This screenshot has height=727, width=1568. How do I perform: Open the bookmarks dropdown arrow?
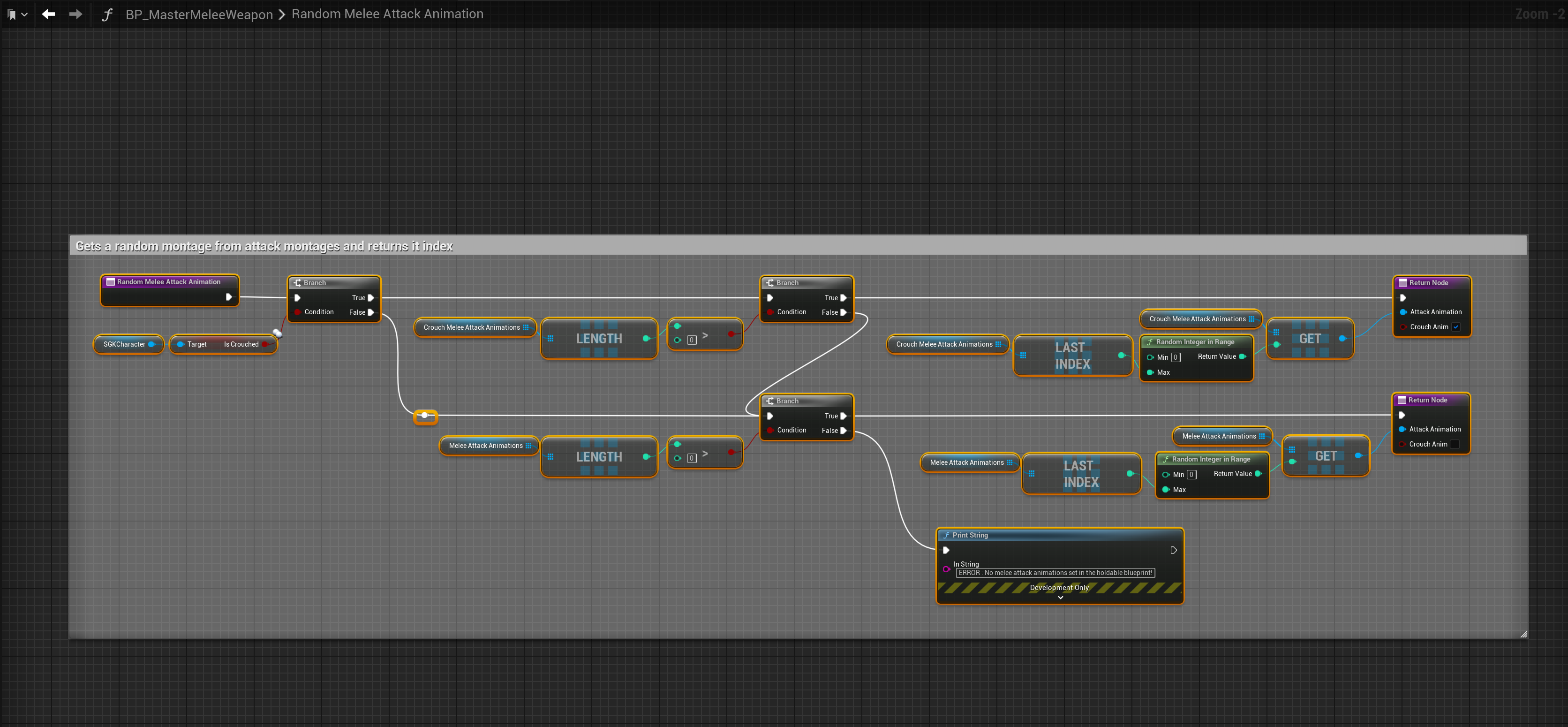click(x=24, y=14)
